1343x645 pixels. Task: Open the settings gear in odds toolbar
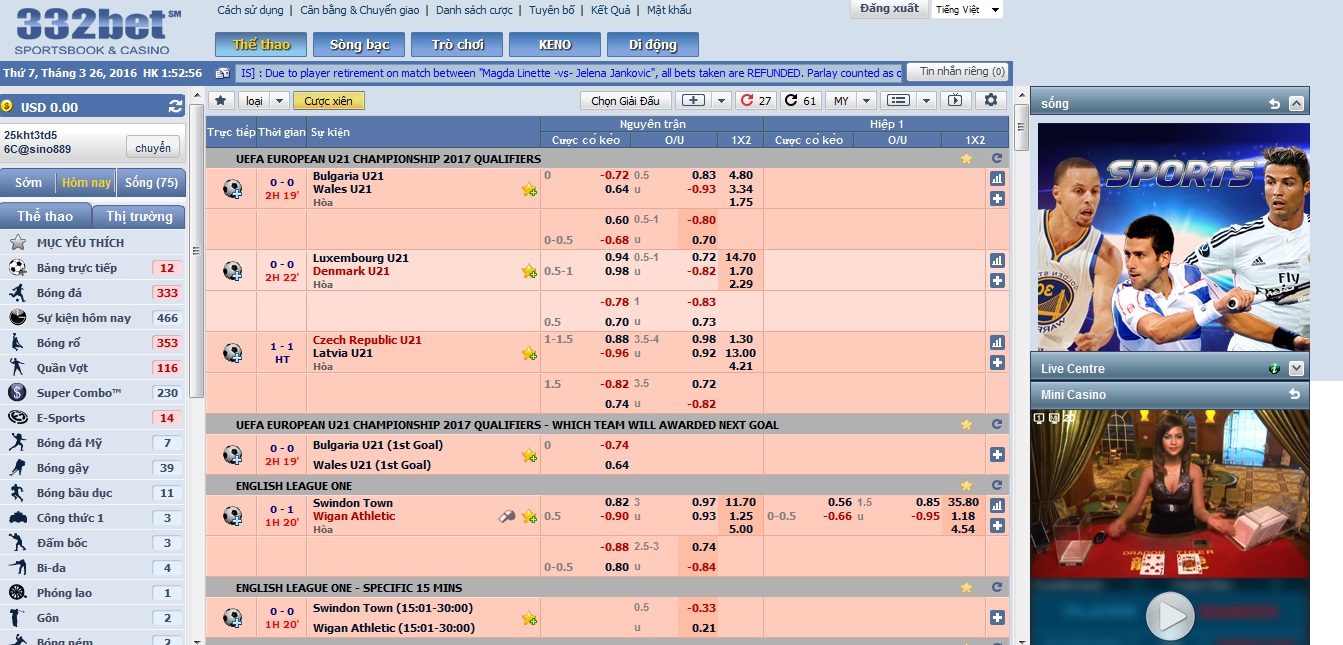(x=990, y=100)
